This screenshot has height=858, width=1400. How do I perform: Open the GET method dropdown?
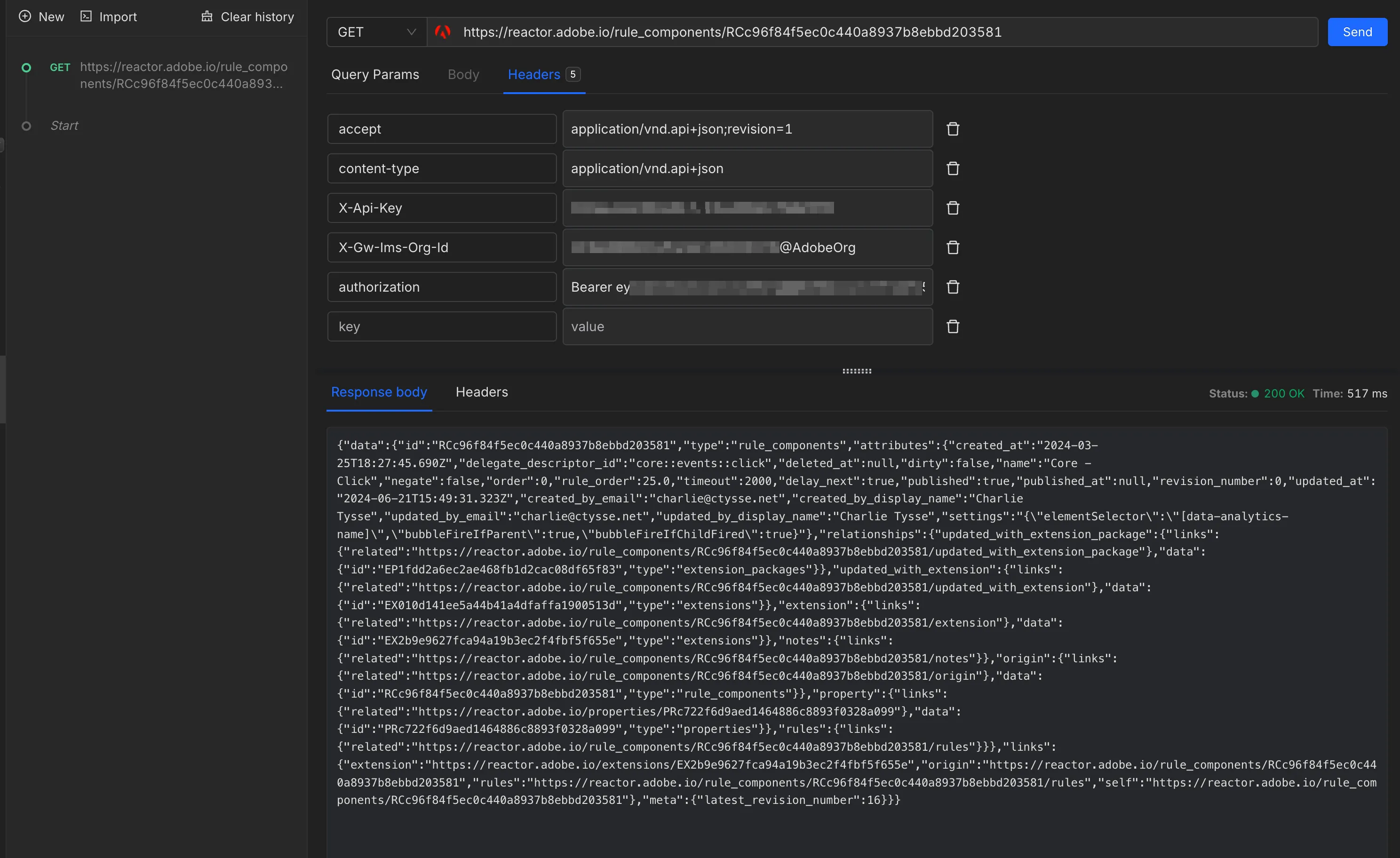coord(375,32)
